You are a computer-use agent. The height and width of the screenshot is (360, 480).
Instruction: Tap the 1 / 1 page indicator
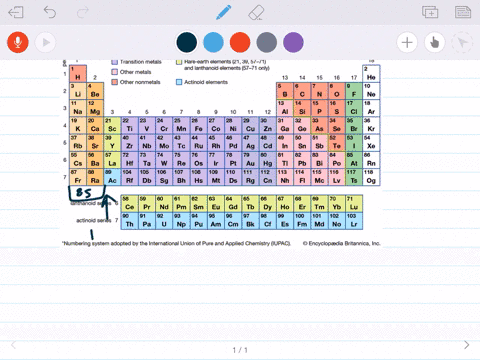point(240,350)
